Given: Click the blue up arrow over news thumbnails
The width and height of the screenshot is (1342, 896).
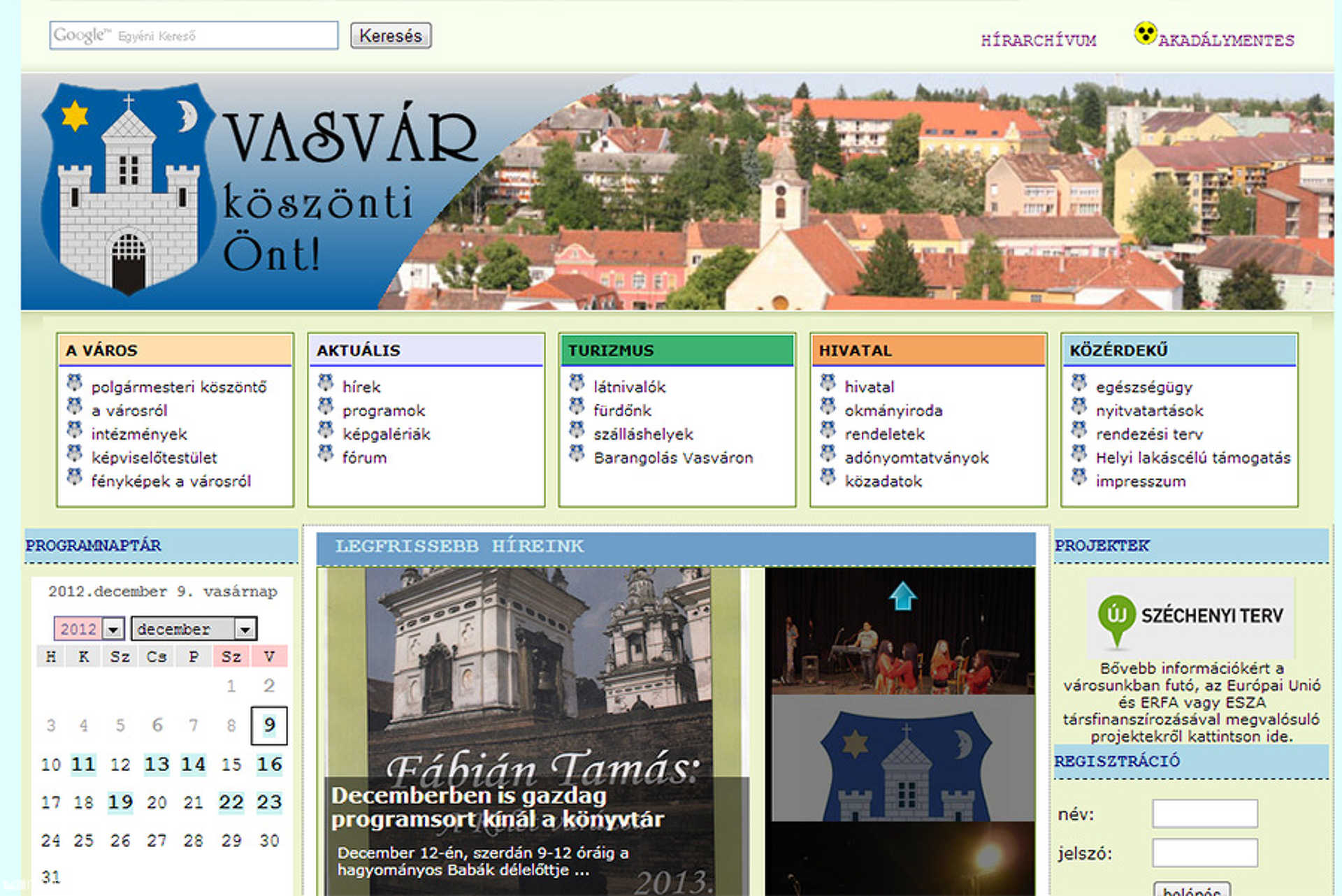Looking at the screenshot, I should [x=902, y=596].
